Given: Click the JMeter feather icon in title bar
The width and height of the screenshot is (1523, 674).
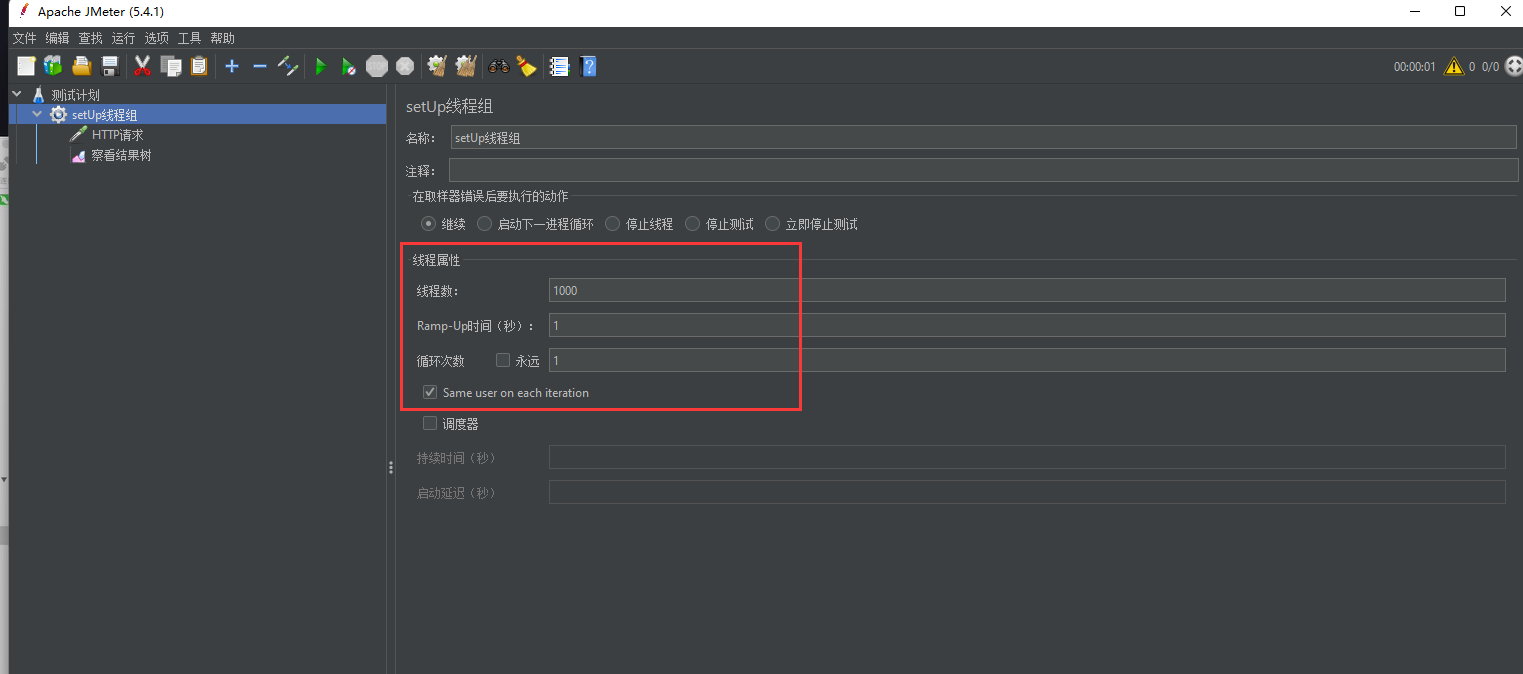Looking at the screenshot, I should coord(23,11).
